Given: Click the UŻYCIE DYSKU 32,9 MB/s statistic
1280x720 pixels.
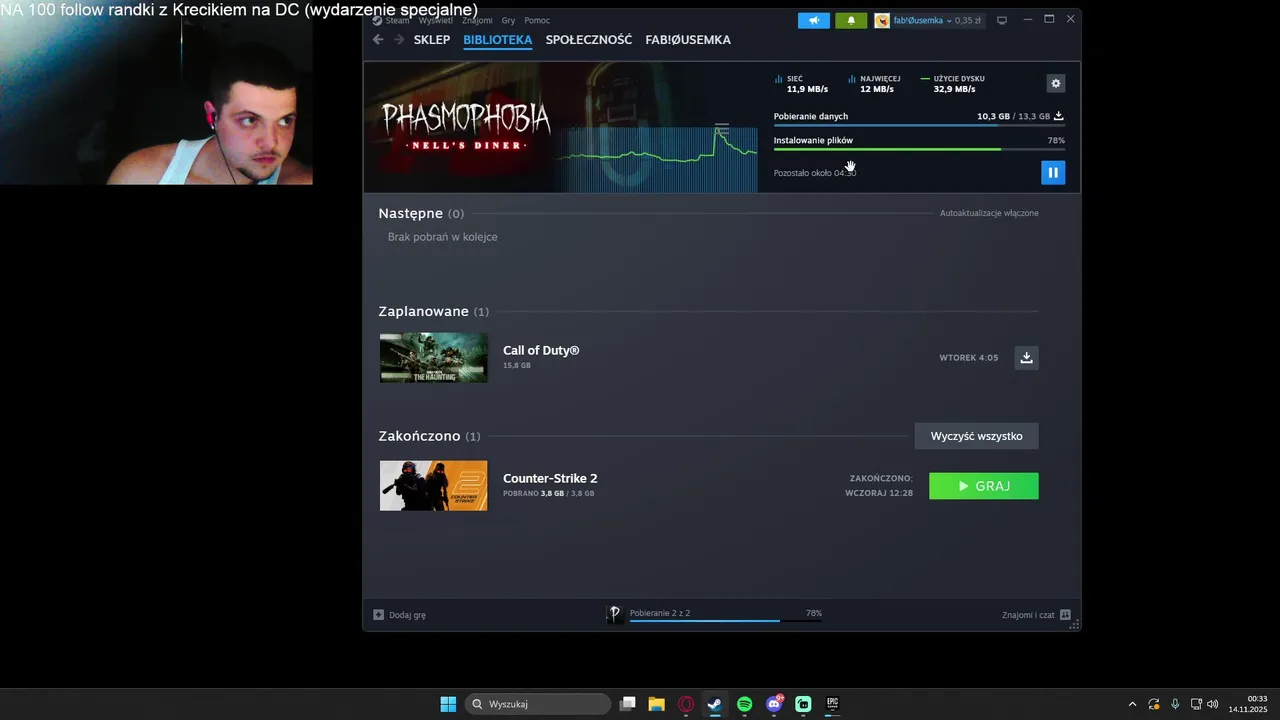Looking at the screenshot, I should click(954, 84).
